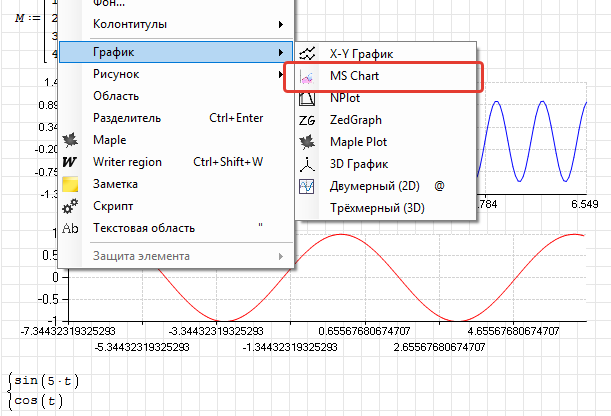611x416 pixels.
Task: Click the 3D График axes icon
Action: (x=308, y=164)
